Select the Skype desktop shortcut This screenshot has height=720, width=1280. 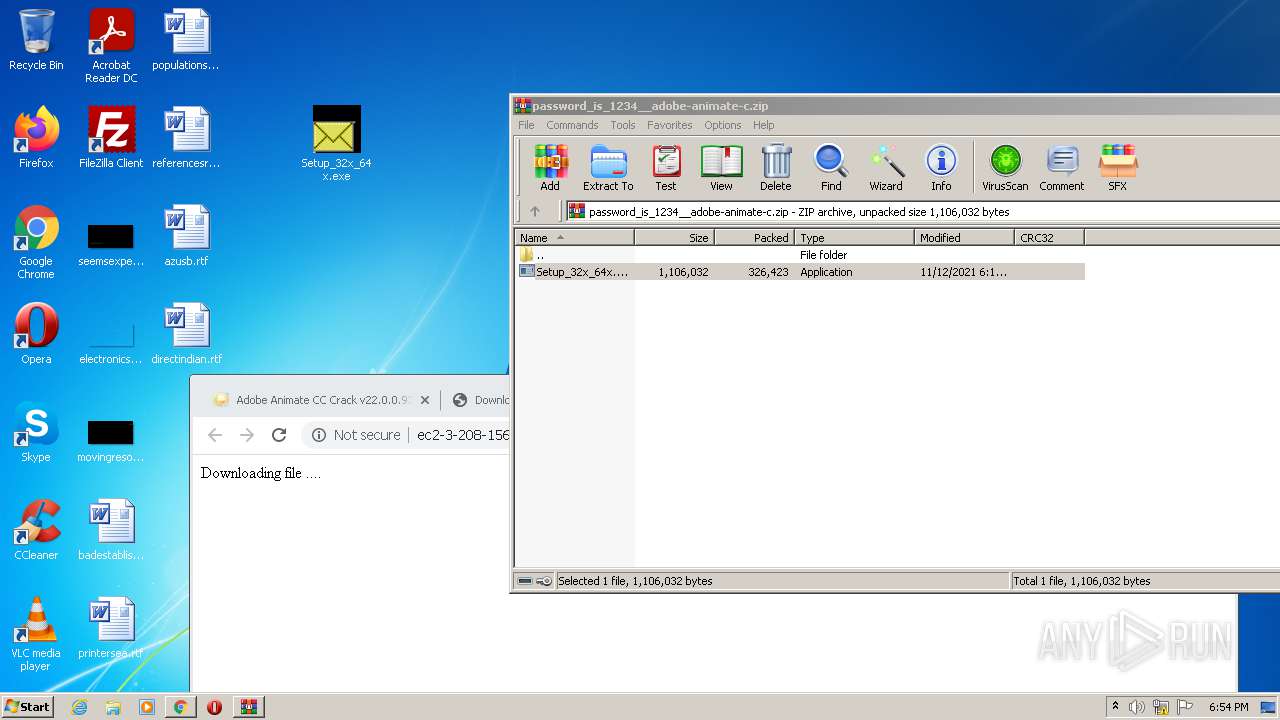(36, 432)
